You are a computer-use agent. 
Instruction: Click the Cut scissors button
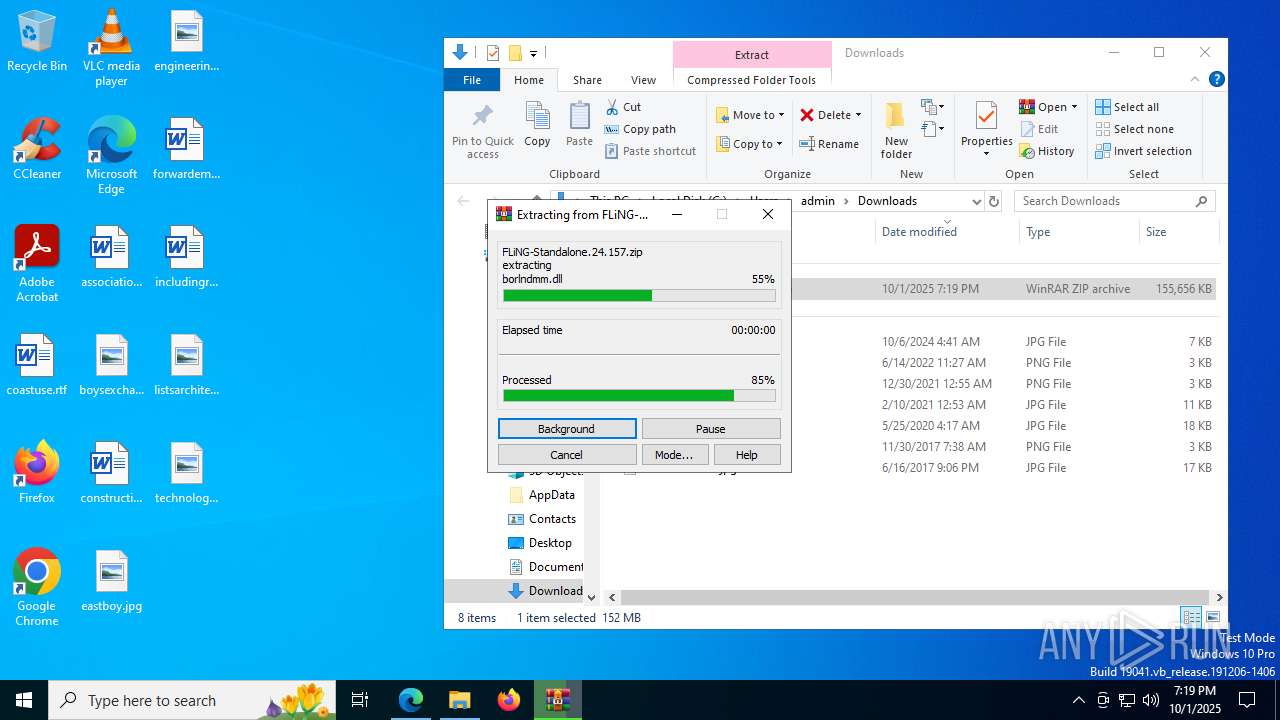click(623, 107)
